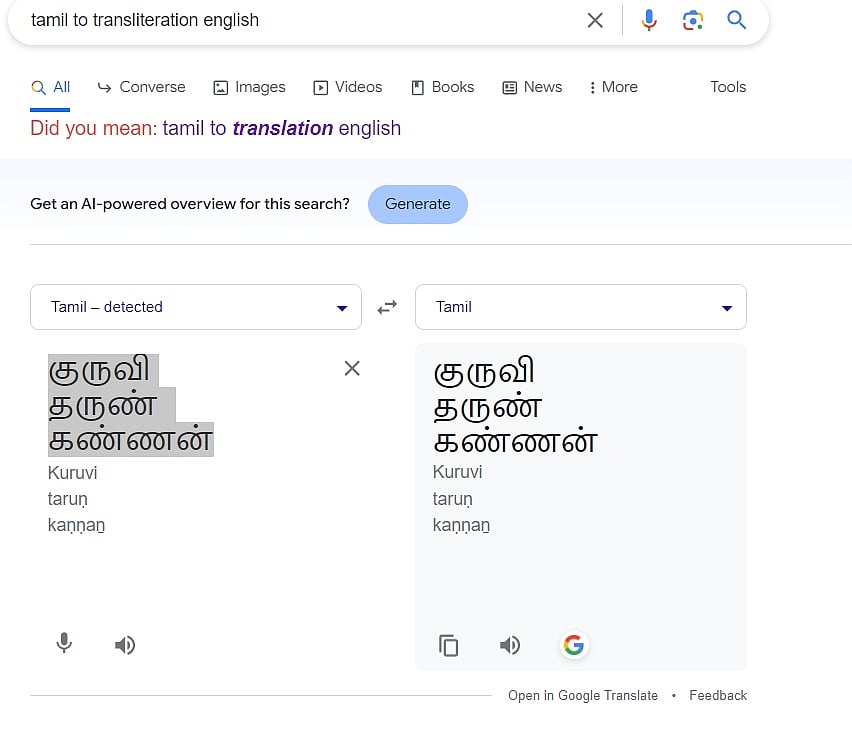852x737 pixels.
Task: Switch to the Images tab
Action: pyautogui.click(x=249, y=87)
